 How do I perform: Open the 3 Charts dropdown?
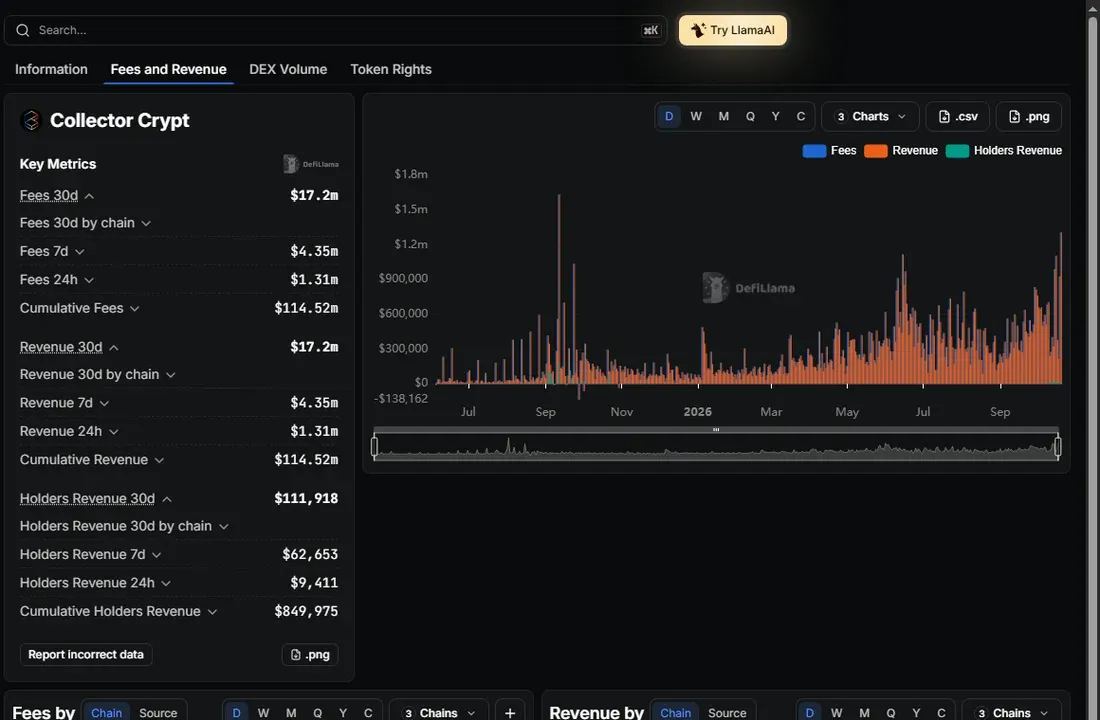pos(870,116)
